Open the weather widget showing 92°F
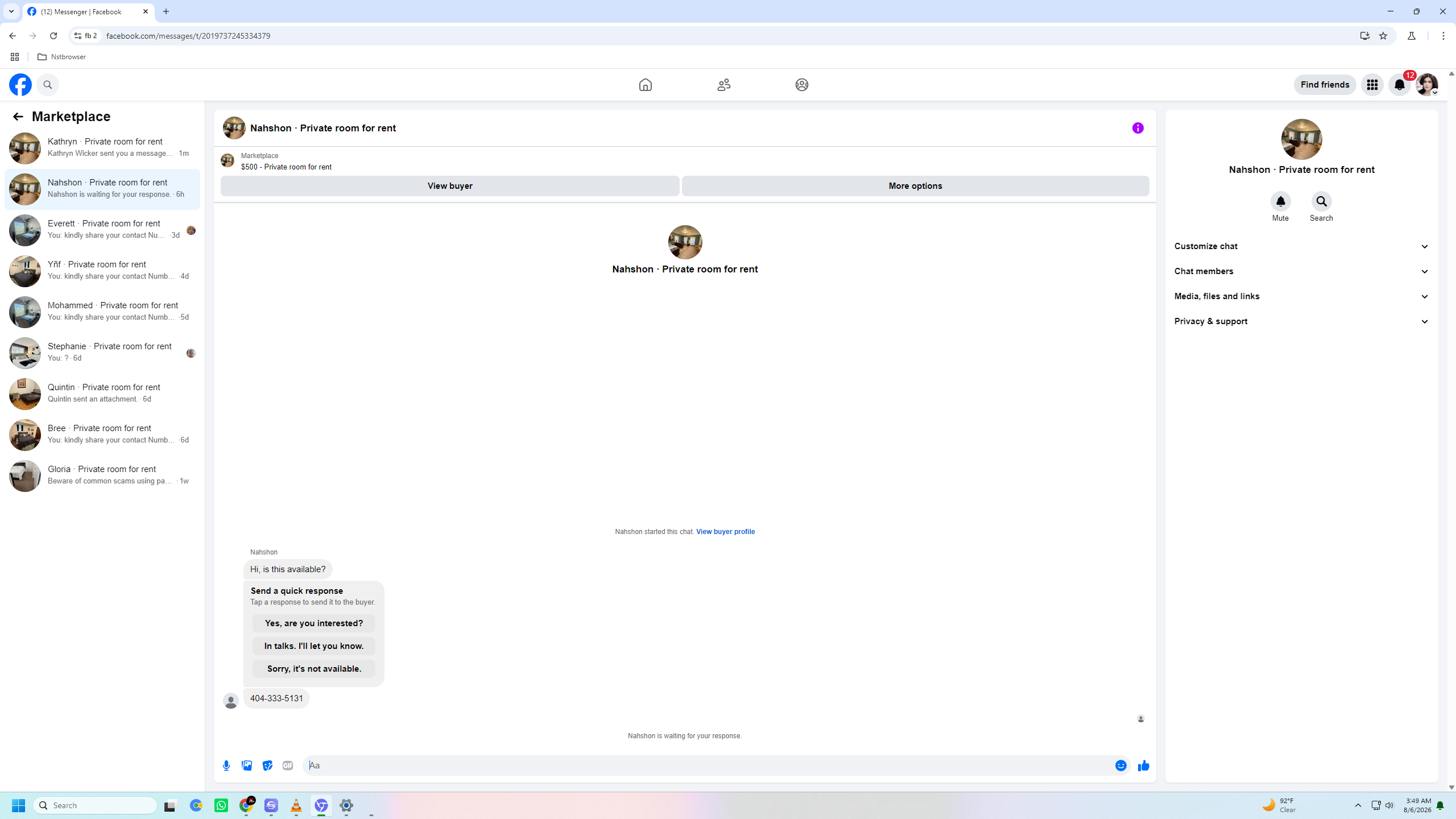This screenshot has height=819, width=1456. coord(1280,805)
